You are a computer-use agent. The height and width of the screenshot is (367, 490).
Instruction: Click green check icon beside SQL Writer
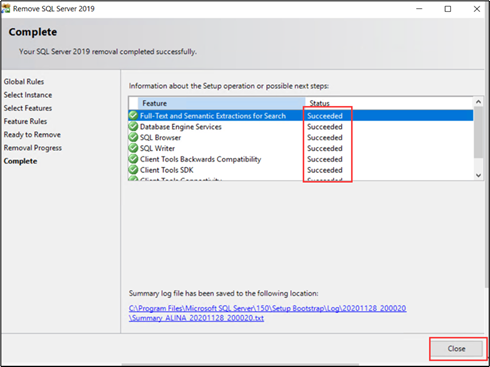(x=133, y=148)
